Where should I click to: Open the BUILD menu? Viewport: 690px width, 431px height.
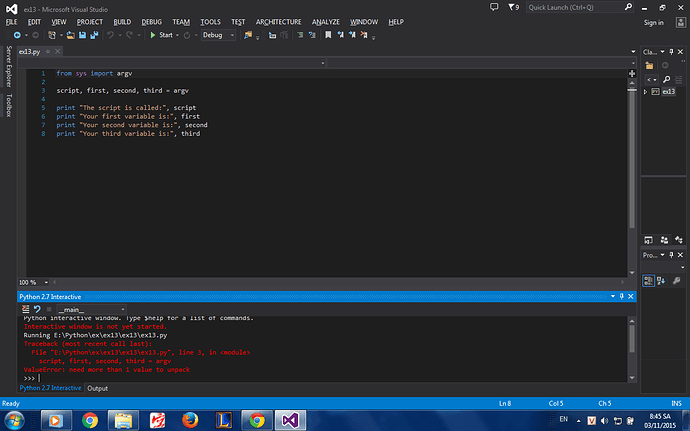click(x=122, y=21)
